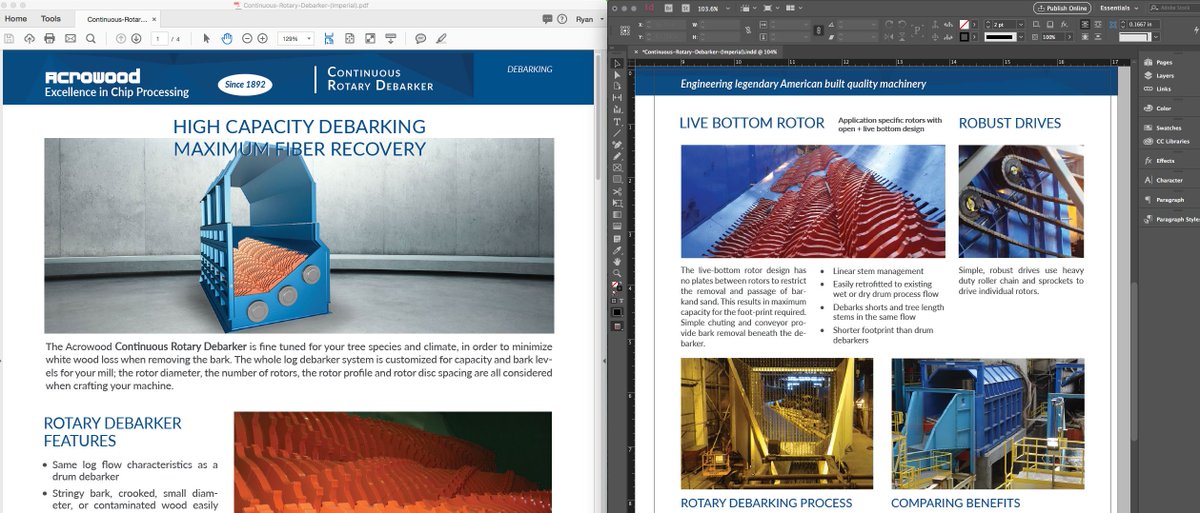Image resolution: width=1200 pixels, height=513 pixels.
Task: Click the Acrobat page number input field
Action: pyautogui.click(x=159, y=38)
